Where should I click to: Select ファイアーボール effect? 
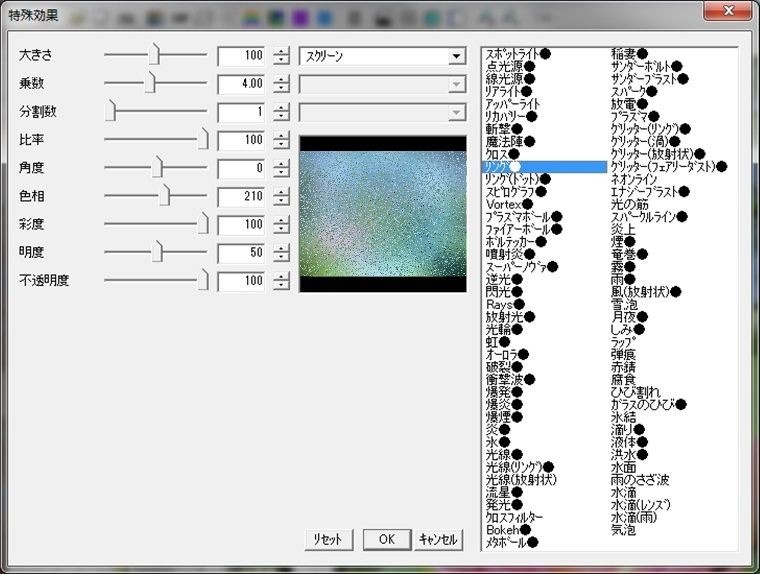[x=523, y=229]
